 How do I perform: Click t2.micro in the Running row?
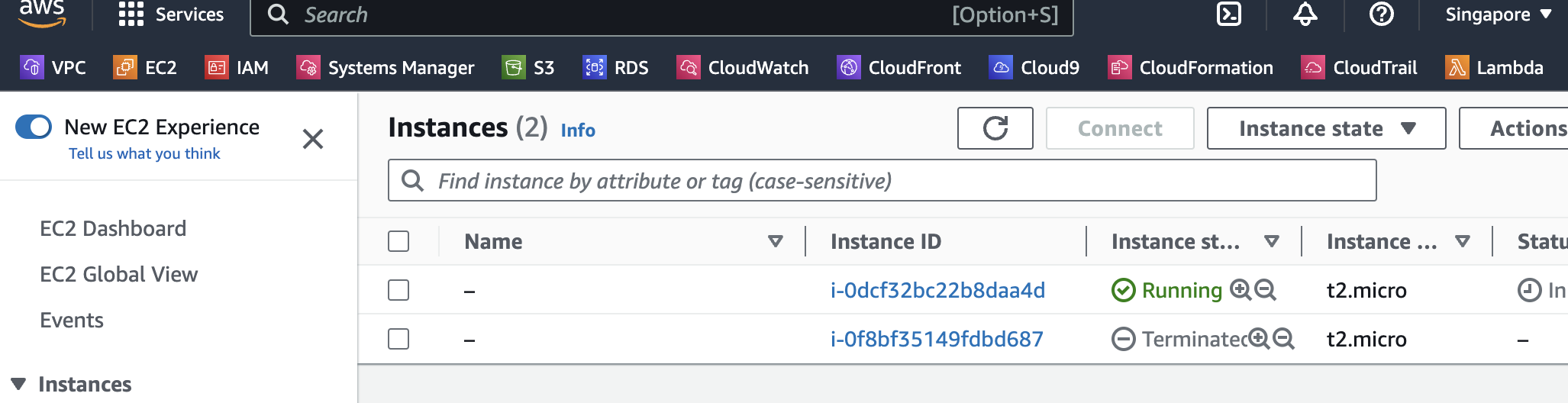pos(1366,290)
